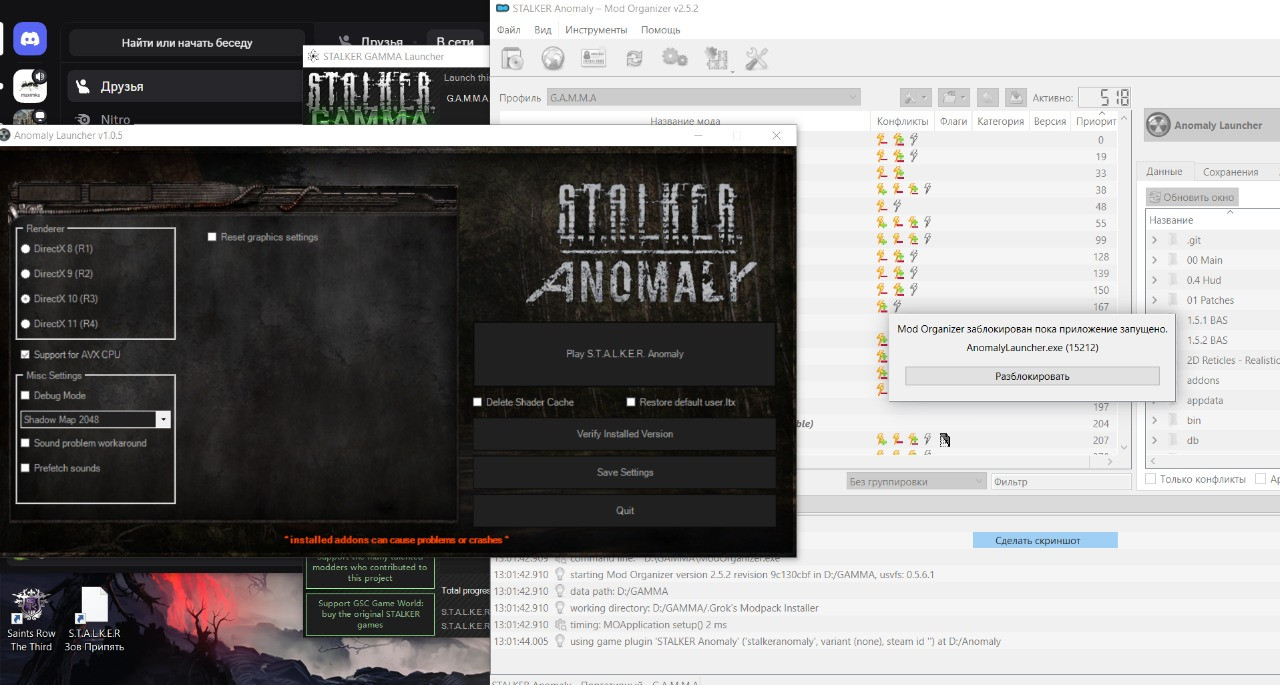Open Mod Organizer settings gears icon

click(675, 59)
